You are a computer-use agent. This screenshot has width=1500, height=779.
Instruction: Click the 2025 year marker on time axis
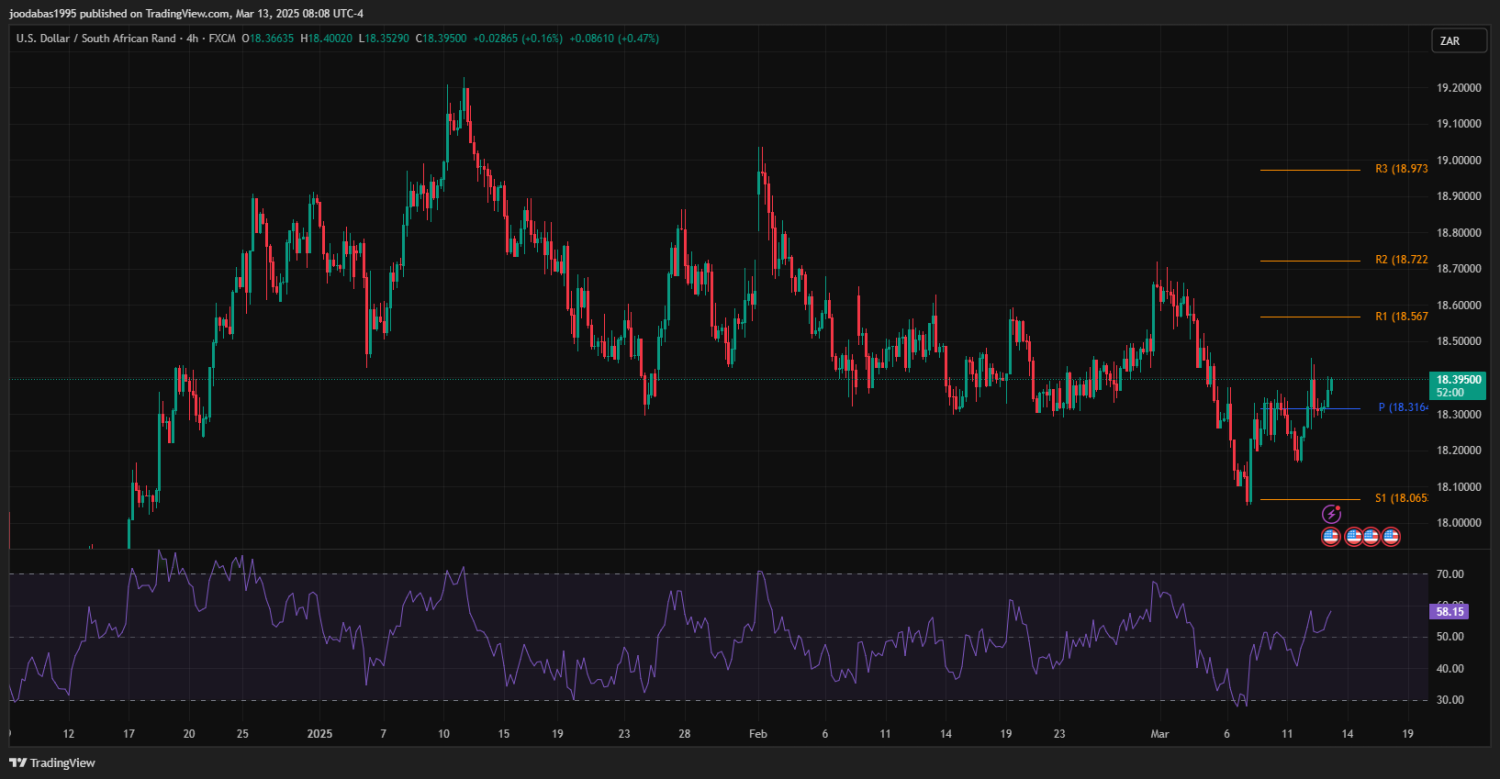[319, 734]
